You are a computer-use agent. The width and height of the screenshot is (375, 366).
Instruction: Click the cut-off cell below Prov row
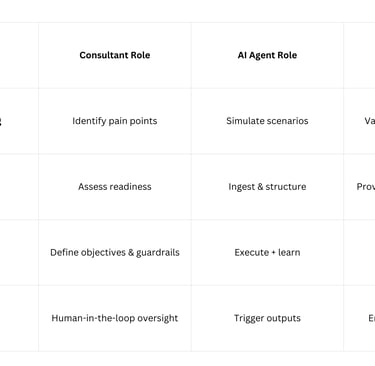point(359,252)
